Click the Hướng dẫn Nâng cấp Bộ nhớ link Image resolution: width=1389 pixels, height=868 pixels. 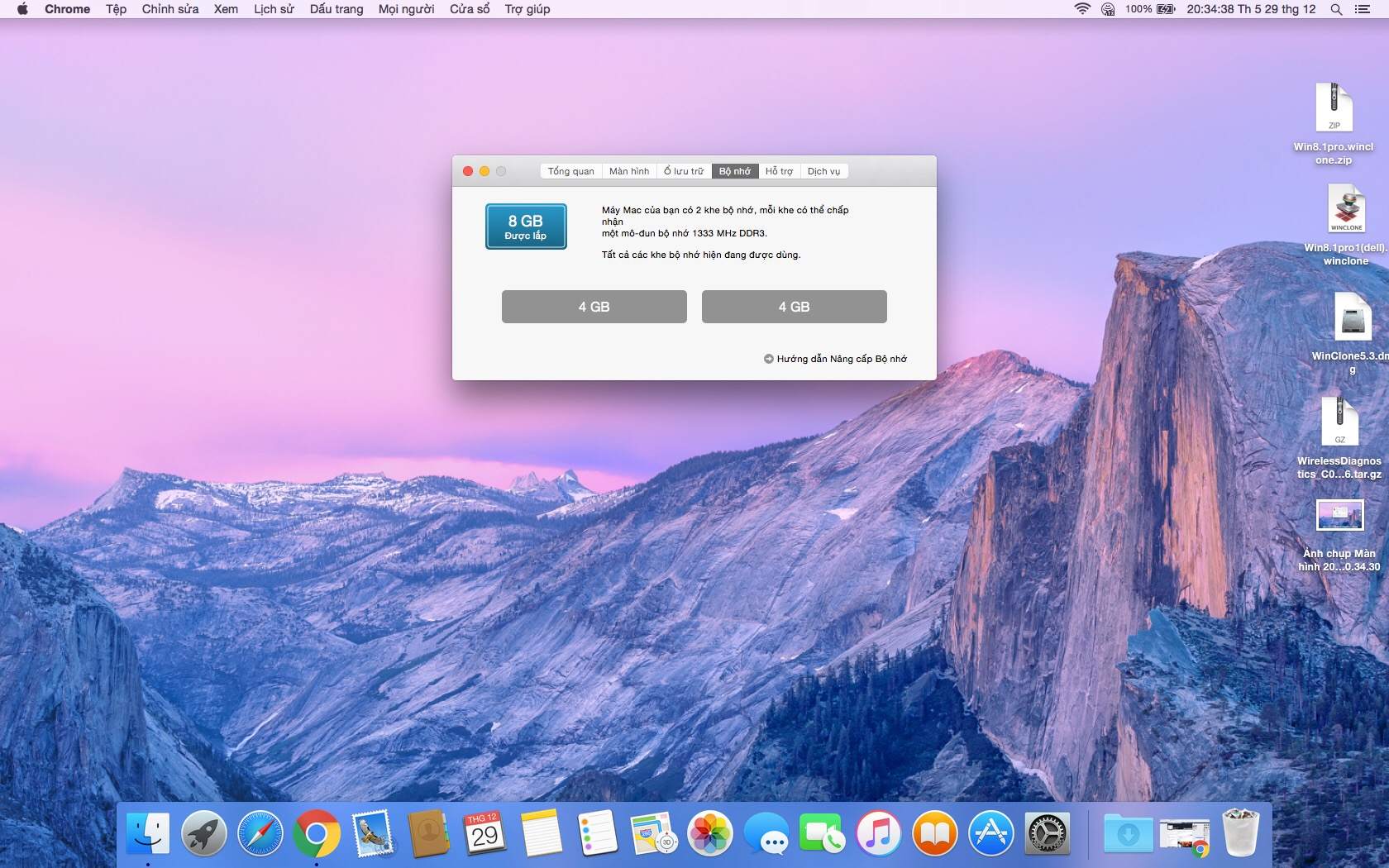point(841,359)
